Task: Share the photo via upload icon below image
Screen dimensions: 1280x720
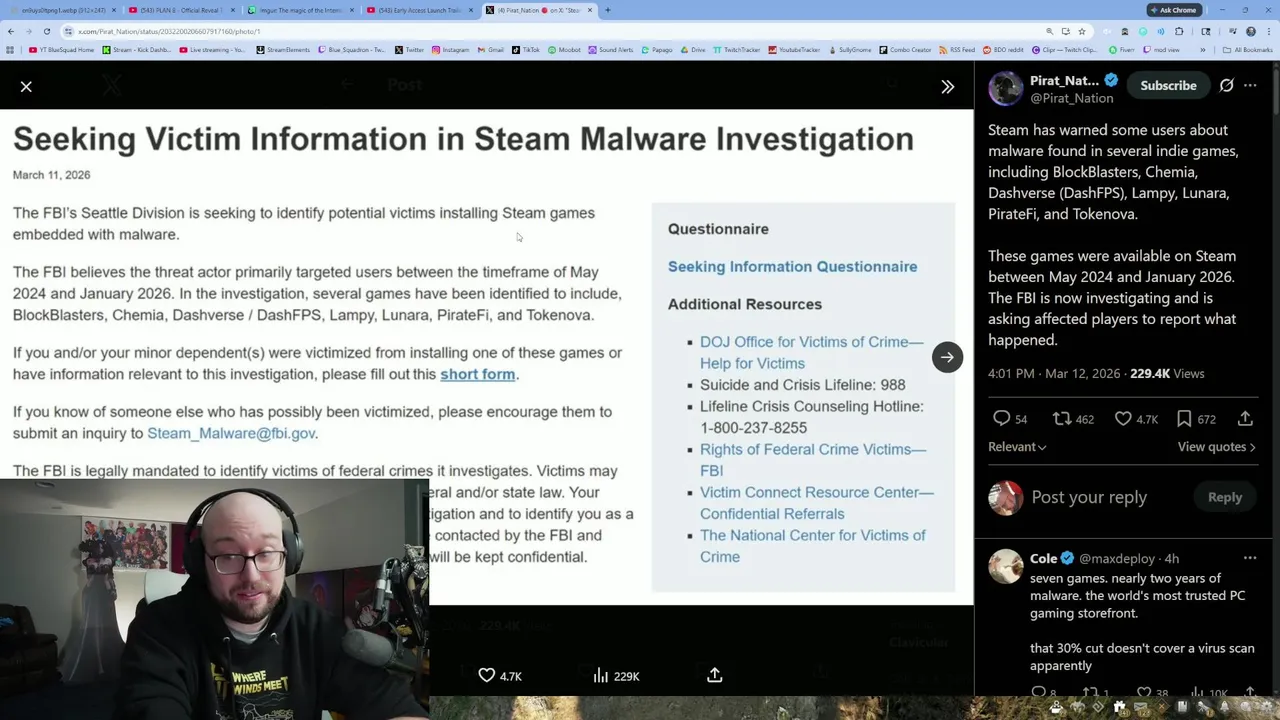Action: (x=714, y=676)
